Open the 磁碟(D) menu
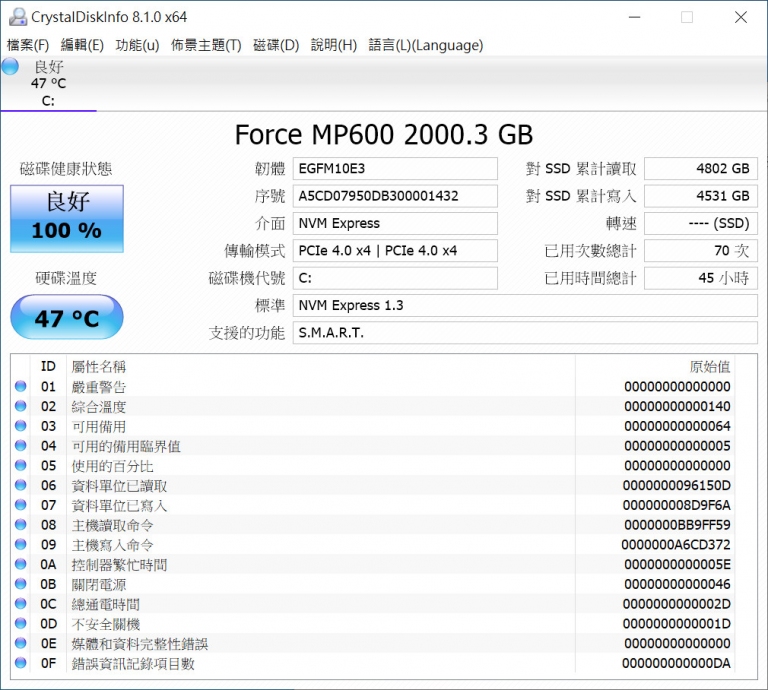 (x=276, y=45)
